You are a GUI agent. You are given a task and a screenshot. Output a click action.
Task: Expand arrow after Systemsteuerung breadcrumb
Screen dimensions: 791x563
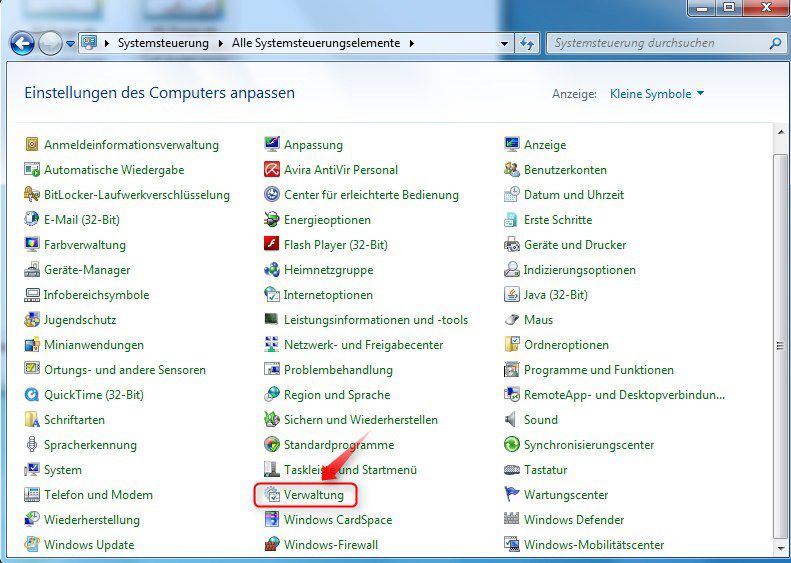pos(220,43)
